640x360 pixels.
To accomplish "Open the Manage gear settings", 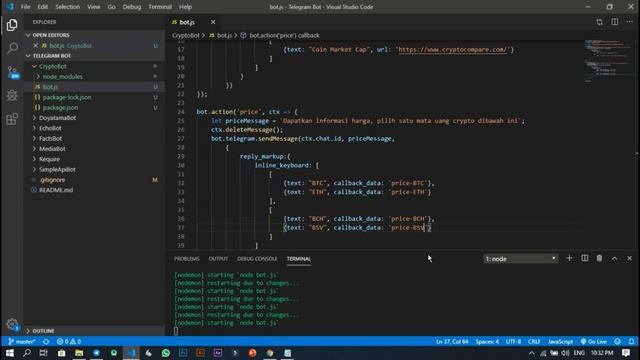I will 12,325.
